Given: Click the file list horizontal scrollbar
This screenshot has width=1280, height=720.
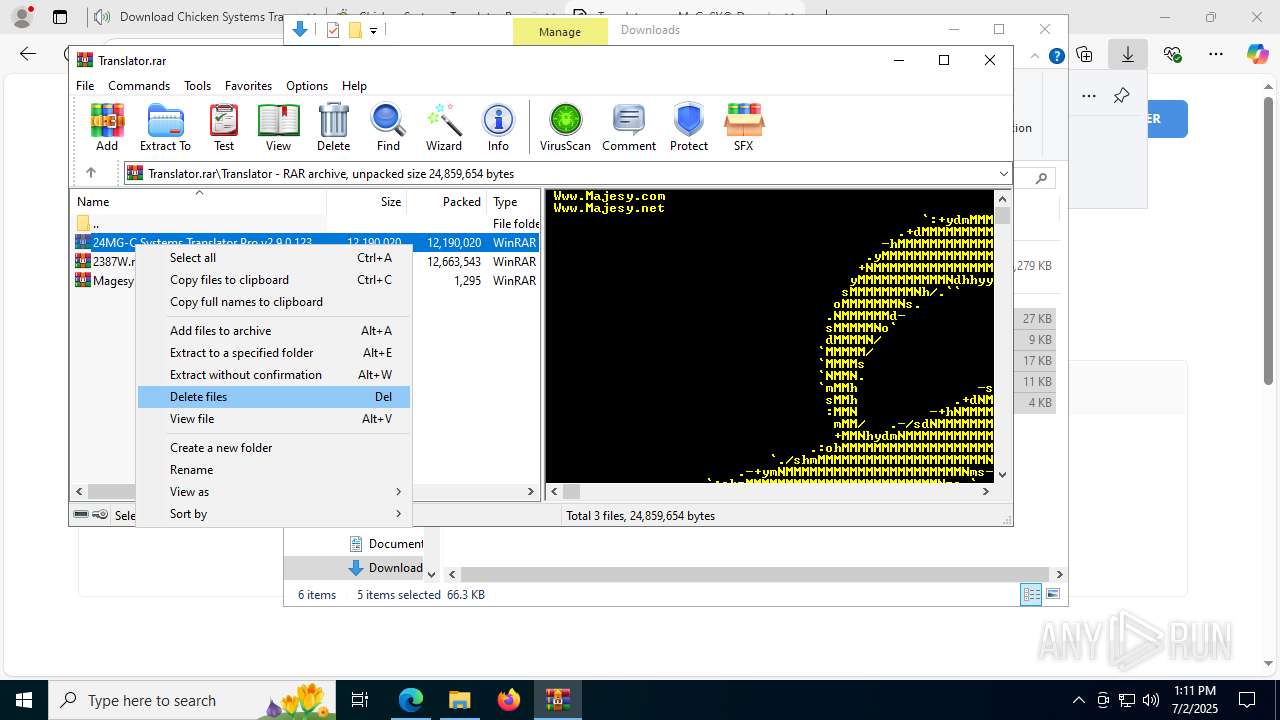Looking at the screenshot, I should coord(305,491).
